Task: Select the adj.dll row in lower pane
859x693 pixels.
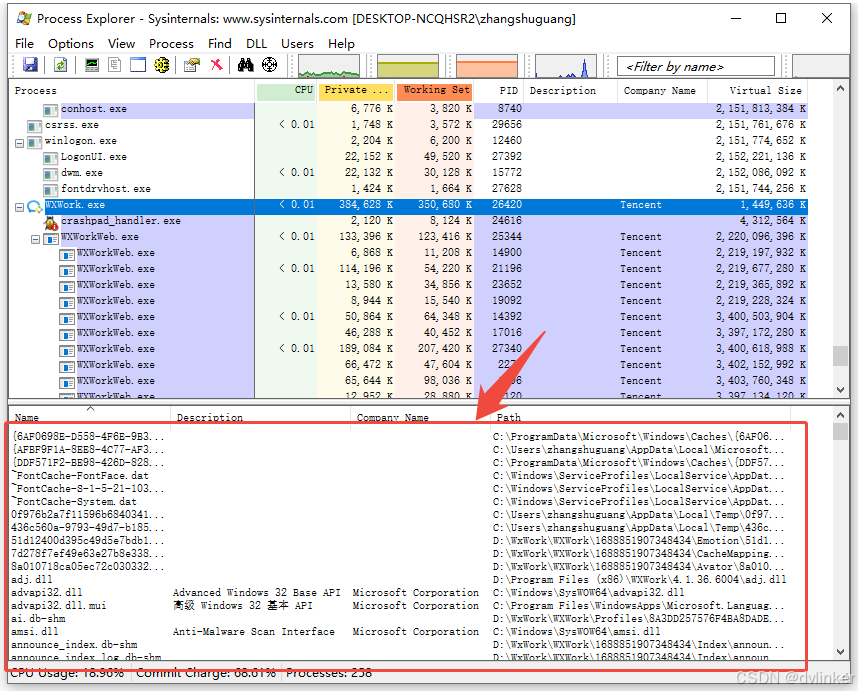Action: [x=400, y=580]
